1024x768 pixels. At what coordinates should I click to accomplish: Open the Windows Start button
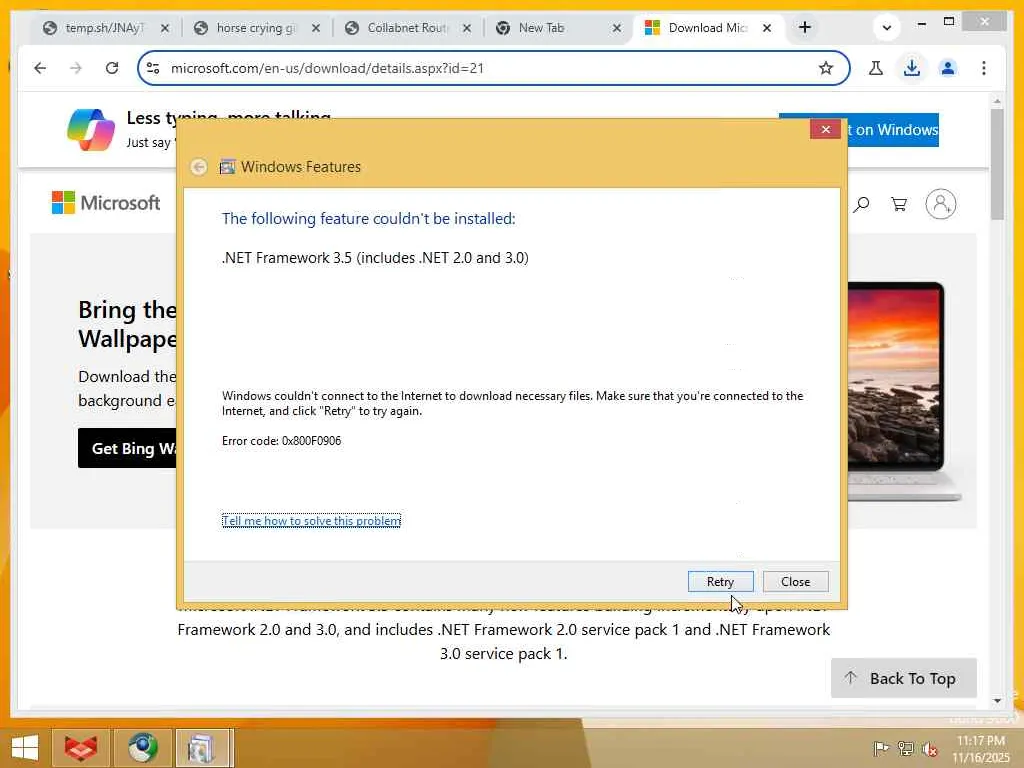click(x=25, y=748)
